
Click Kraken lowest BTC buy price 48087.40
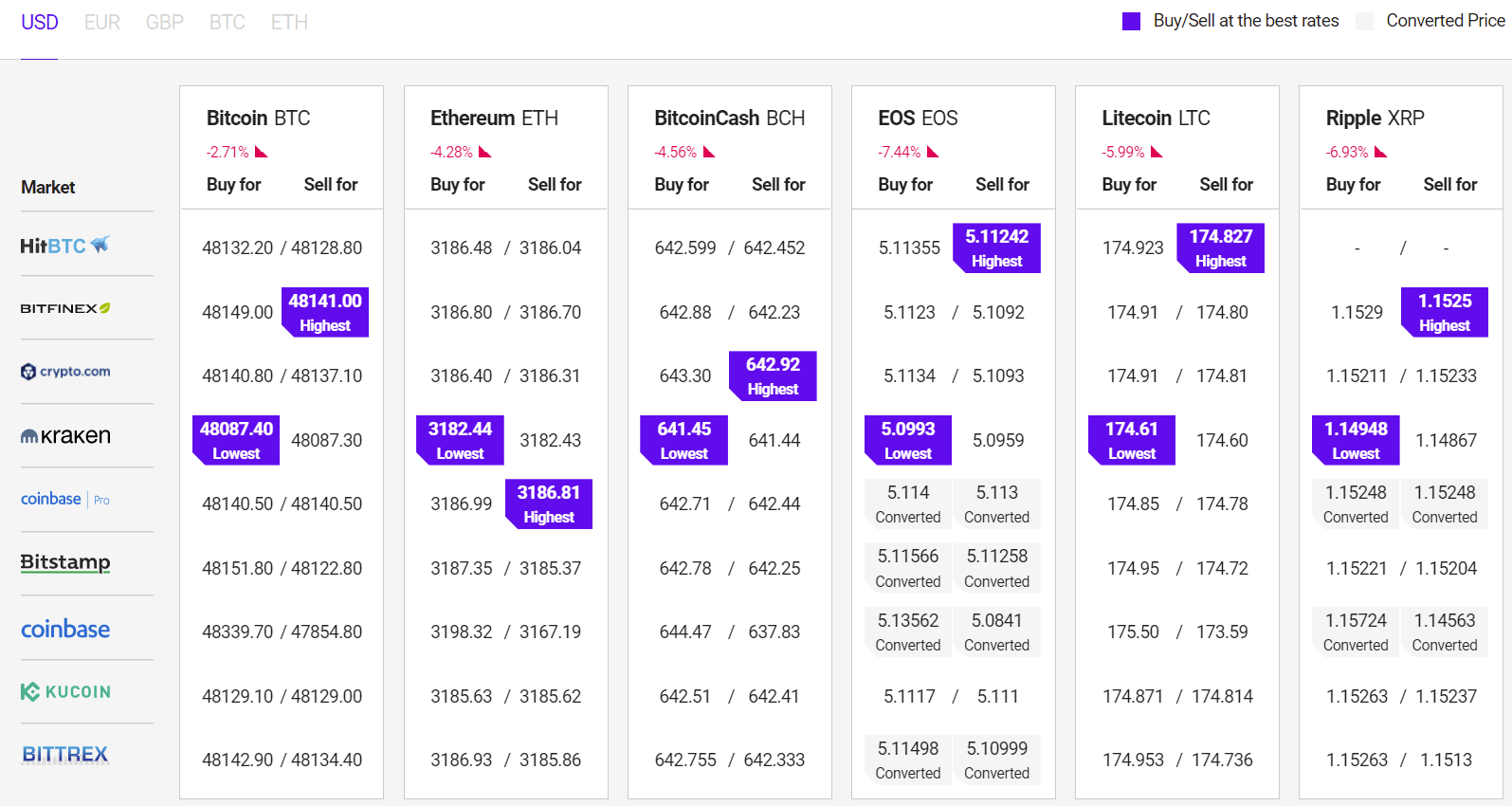click(x=236, y=440)
